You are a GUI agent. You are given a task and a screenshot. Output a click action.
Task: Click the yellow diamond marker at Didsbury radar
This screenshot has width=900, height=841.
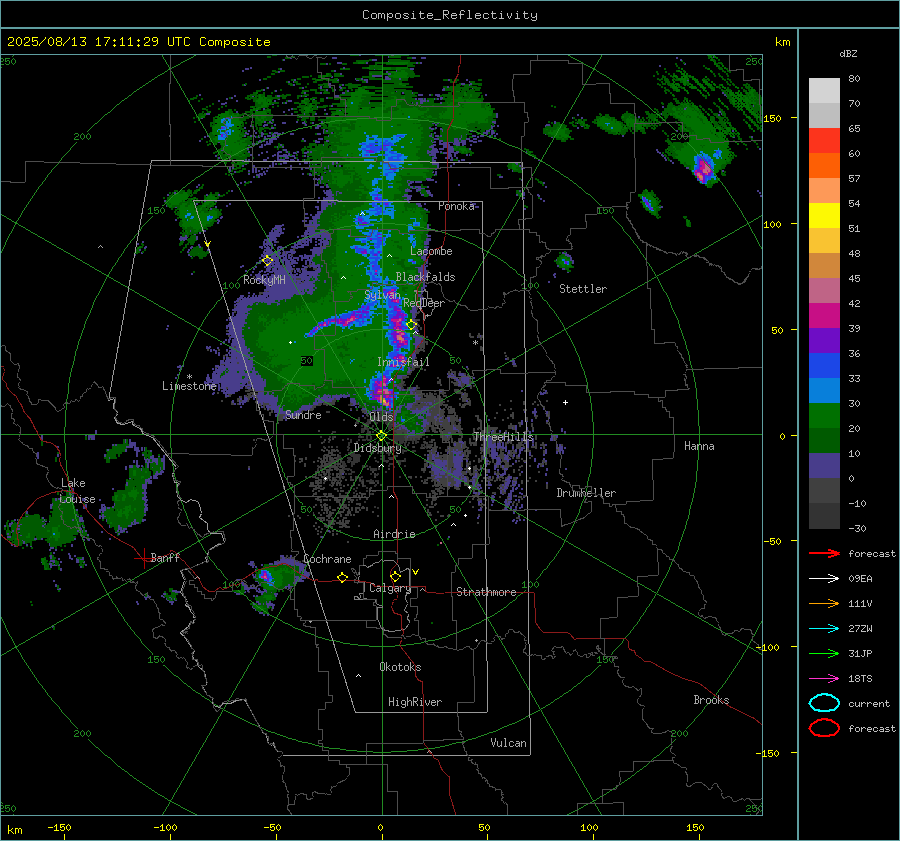click(381, 436)
